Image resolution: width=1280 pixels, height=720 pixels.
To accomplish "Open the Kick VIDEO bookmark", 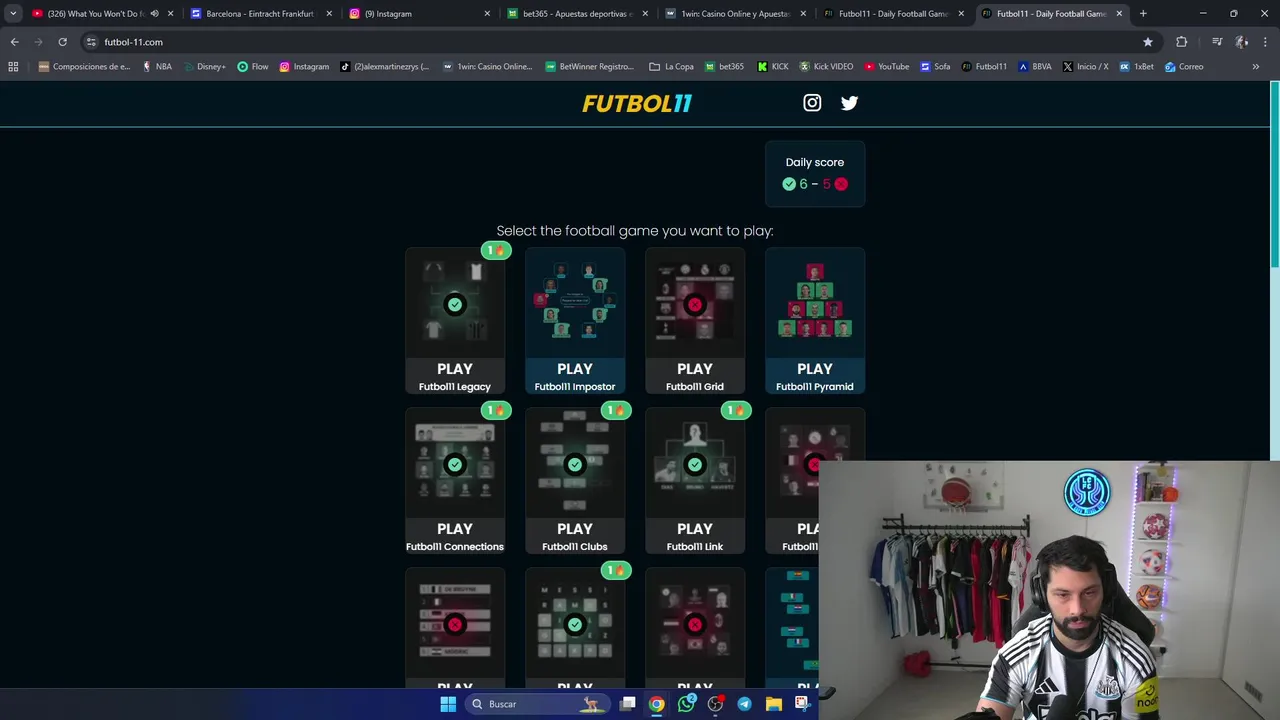I will [x=826, y=67].
